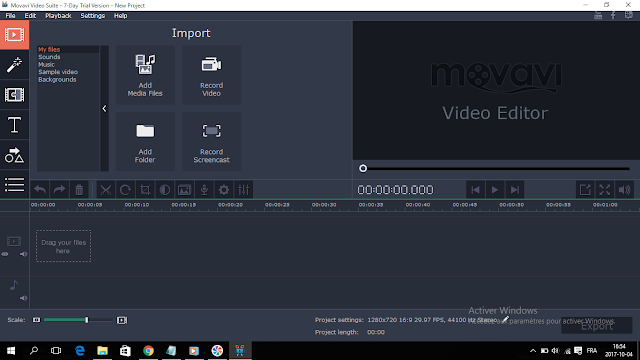The height and width of the screenshot is (360, 640).
Task: Click the Drag your files here area
Action: [63, 246]
